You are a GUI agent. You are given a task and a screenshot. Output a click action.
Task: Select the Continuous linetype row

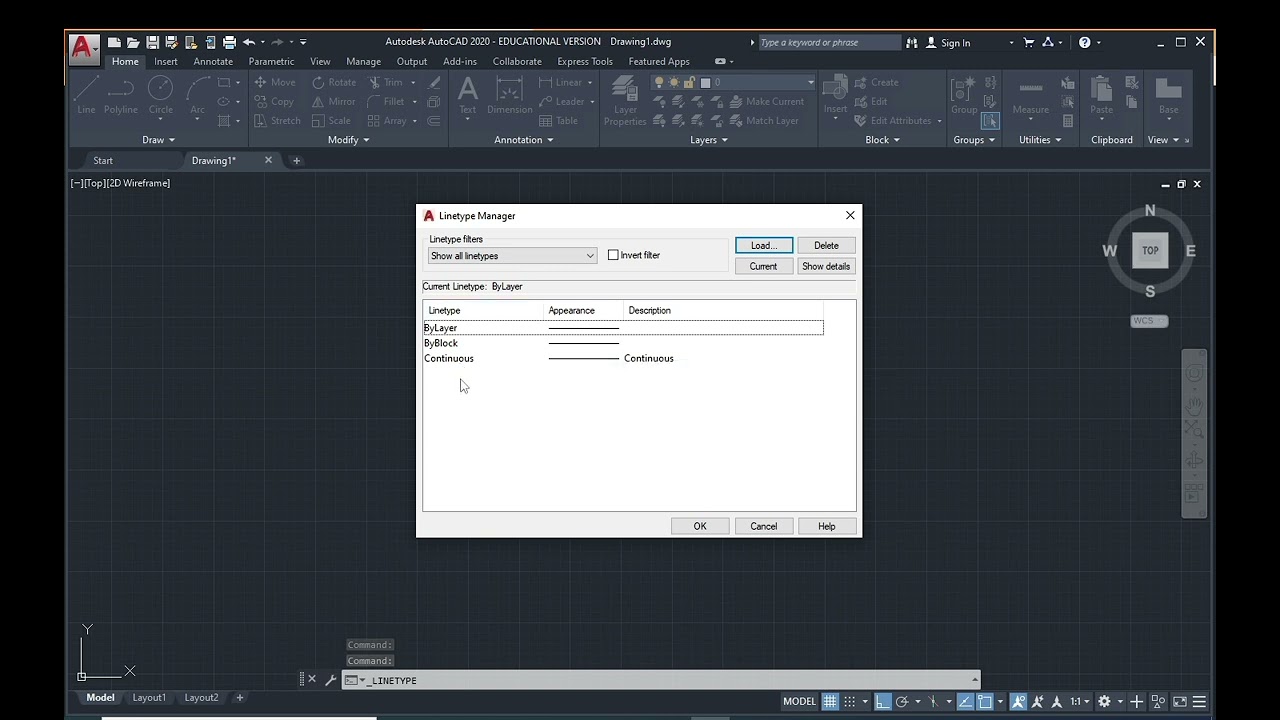click(623, 358)
